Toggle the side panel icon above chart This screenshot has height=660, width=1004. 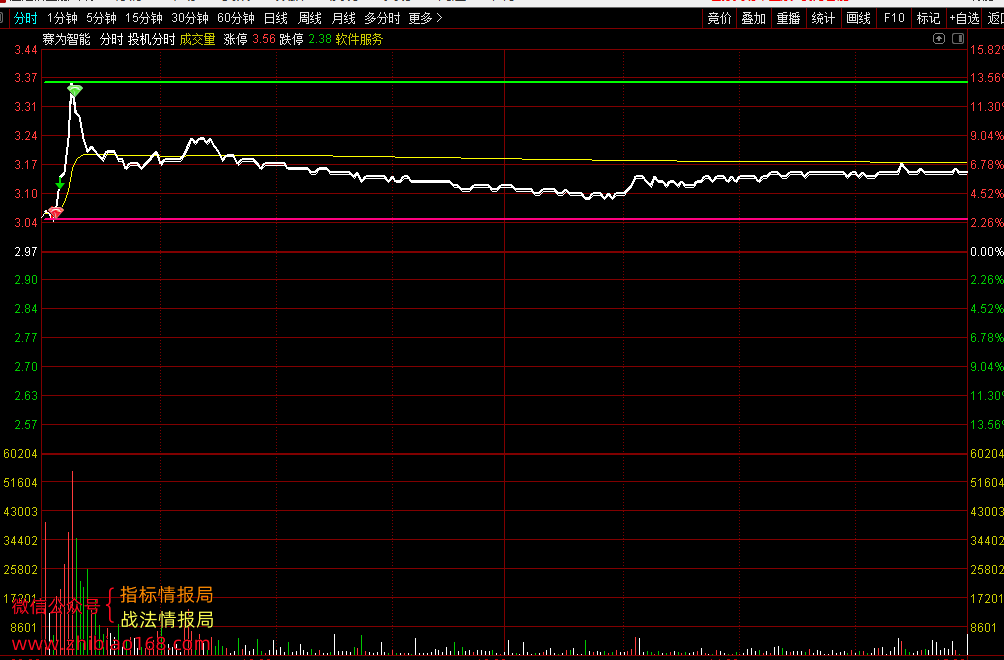(x=958, y=38)
